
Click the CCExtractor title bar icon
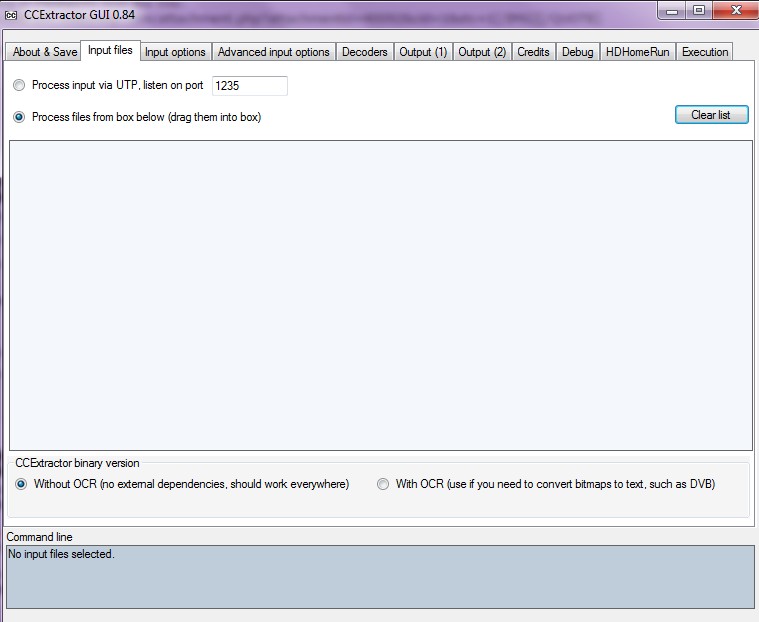pyautogui.click(x=11, y=15)
